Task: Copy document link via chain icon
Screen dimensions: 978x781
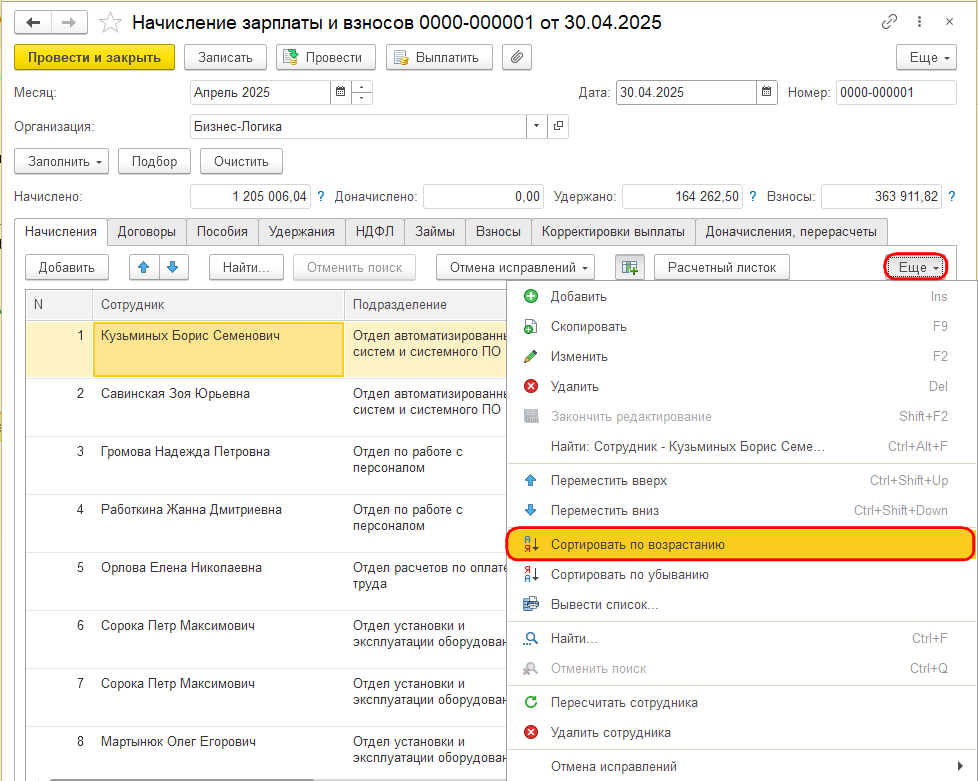Action: [x=889, y=22]
